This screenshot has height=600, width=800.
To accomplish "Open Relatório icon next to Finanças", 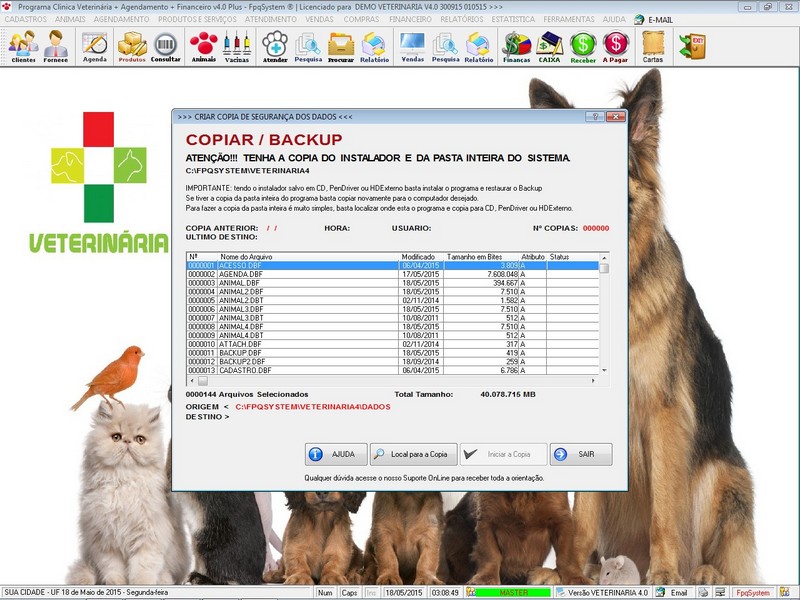I will [x=479, y=47].
